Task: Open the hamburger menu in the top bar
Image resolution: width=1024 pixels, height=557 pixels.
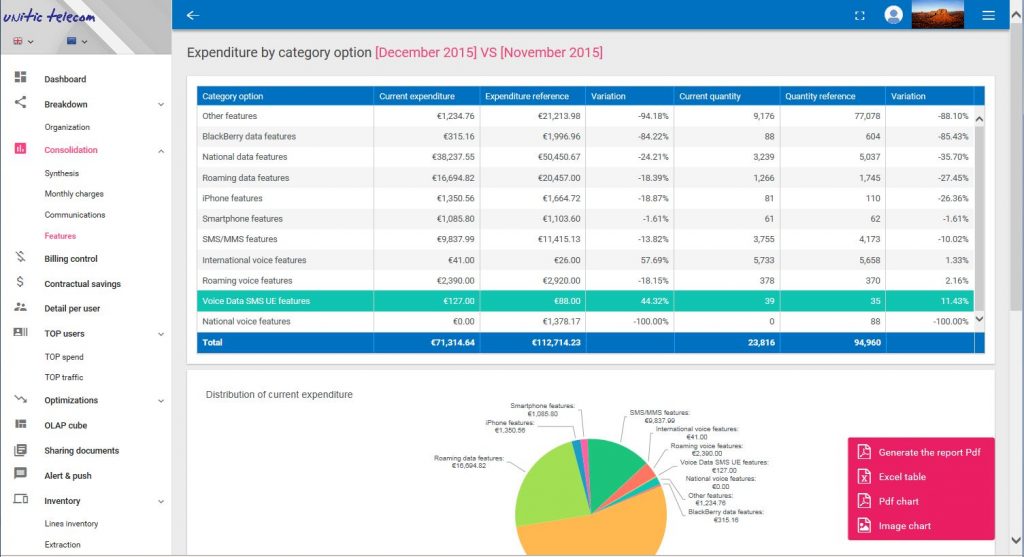Action: click(988, 15)
